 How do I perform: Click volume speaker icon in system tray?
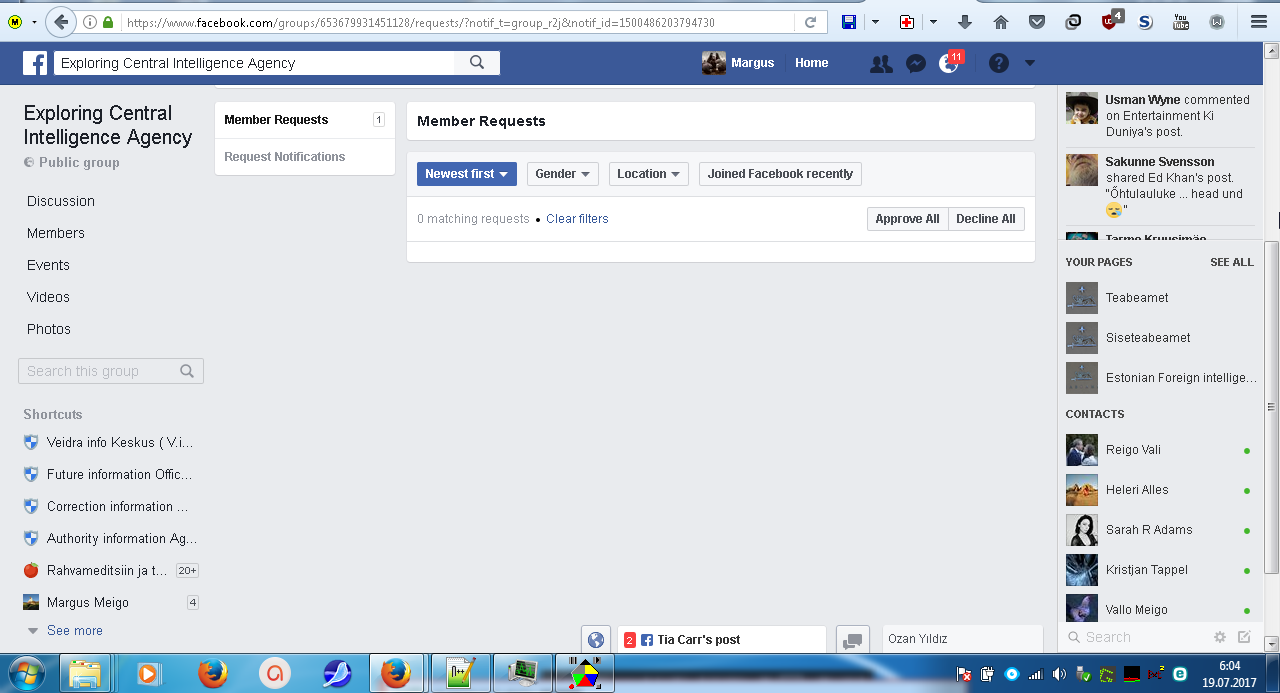(1059, 674)
